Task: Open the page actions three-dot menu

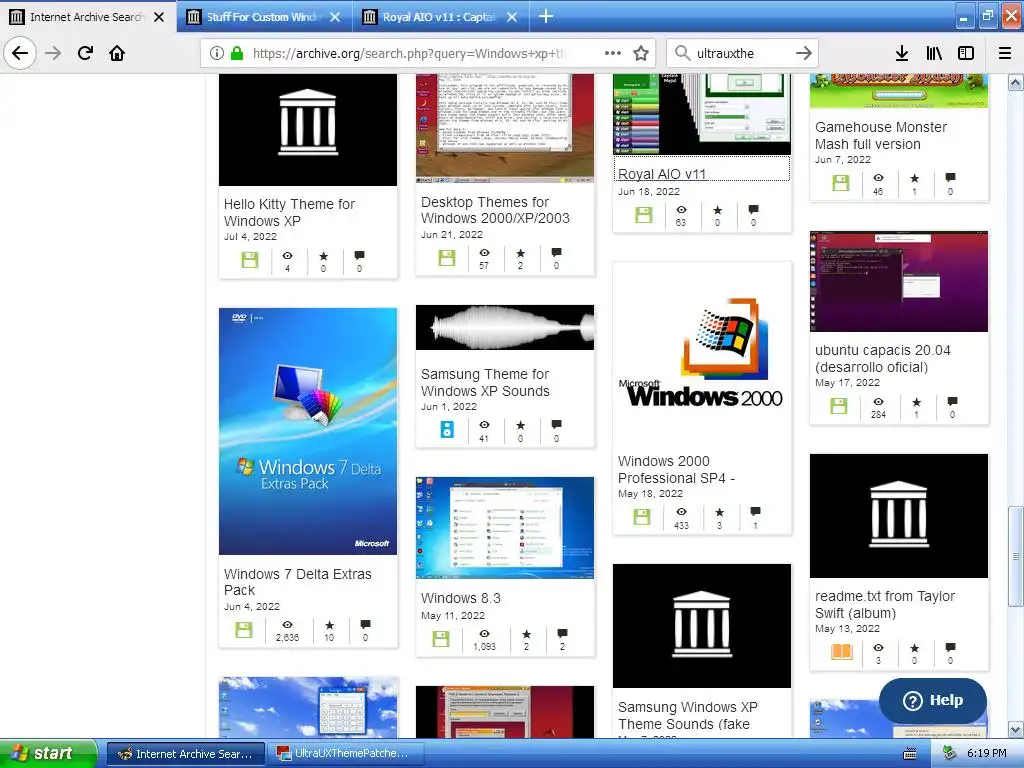Action: pyautogui.click(x=613, y=53)
